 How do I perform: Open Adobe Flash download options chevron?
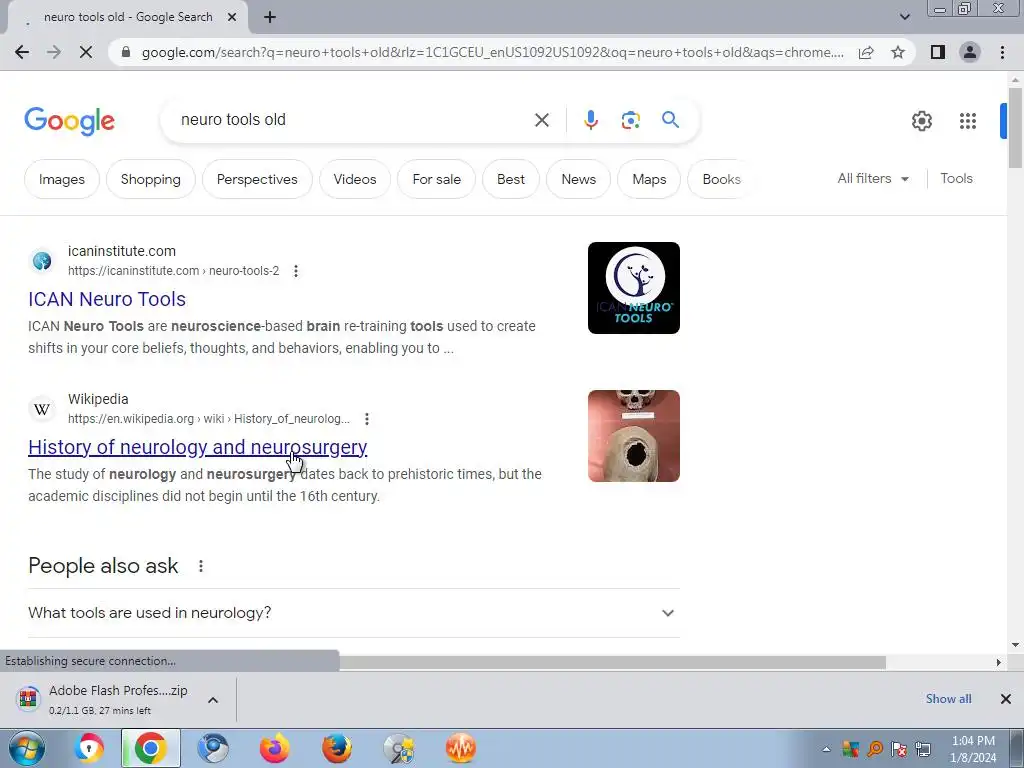(x=213, y=699)
